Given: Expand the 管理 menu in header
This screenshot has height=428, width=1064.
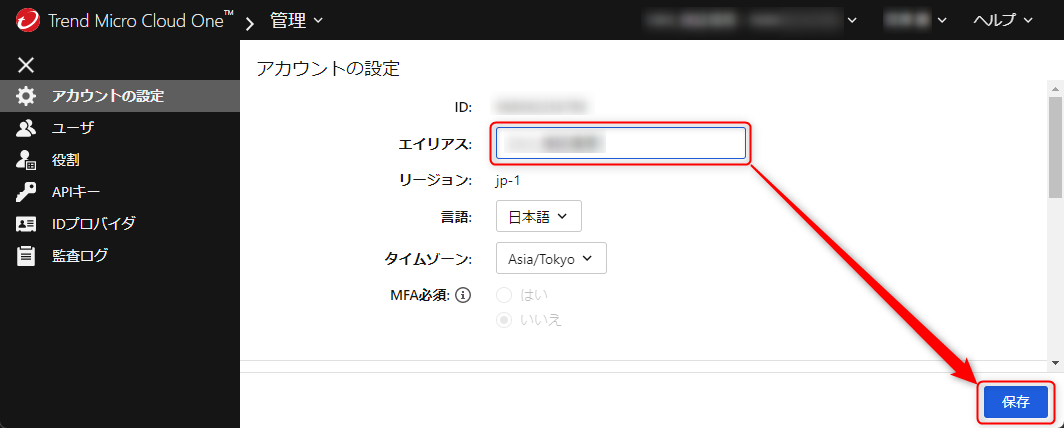Looking at the screenshot, I should tap(297, 20).
